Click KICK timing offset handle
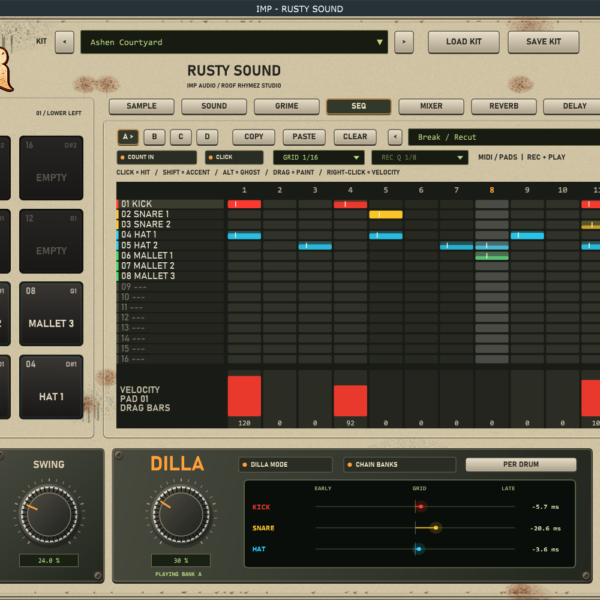600x600 pixels. [x=421, y=507]
